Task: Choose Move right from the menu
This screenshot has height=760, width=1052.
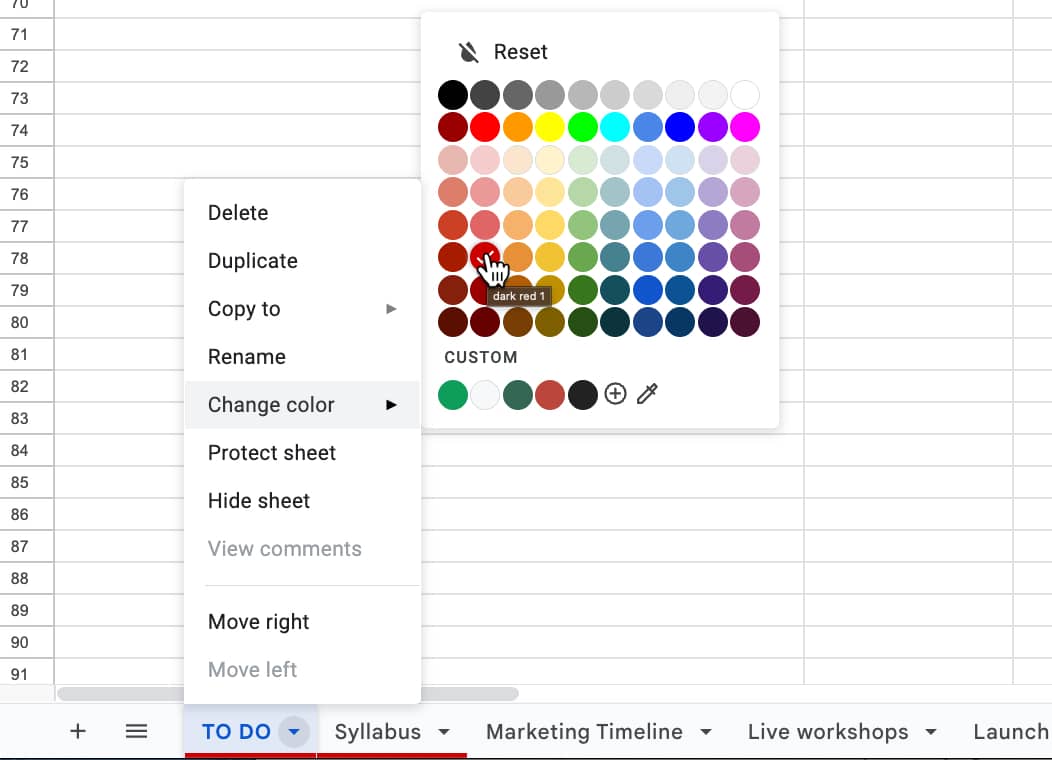Action: 259,622
